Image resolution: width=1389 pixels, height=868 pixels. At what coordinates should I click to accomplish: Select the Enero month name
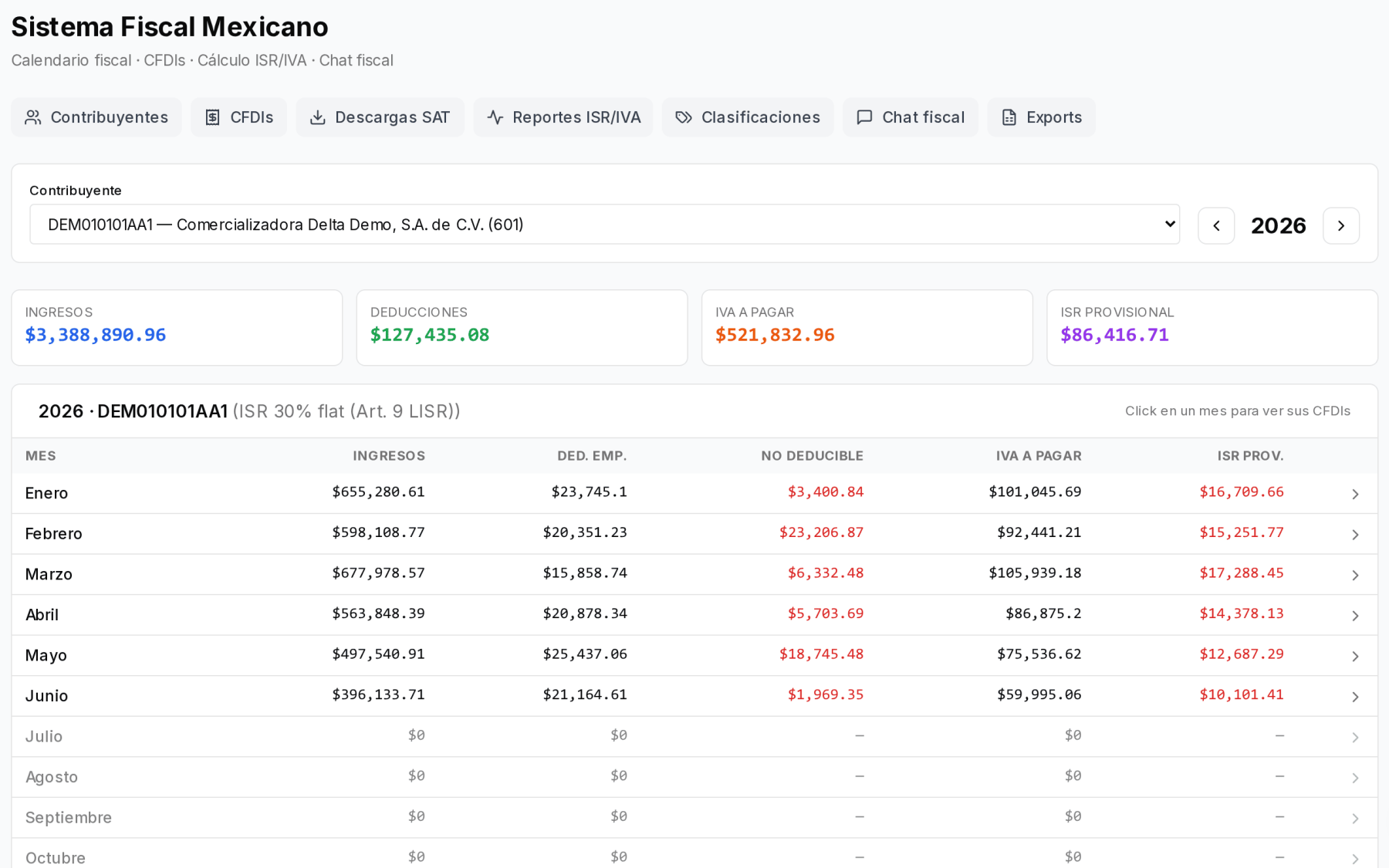46,493
